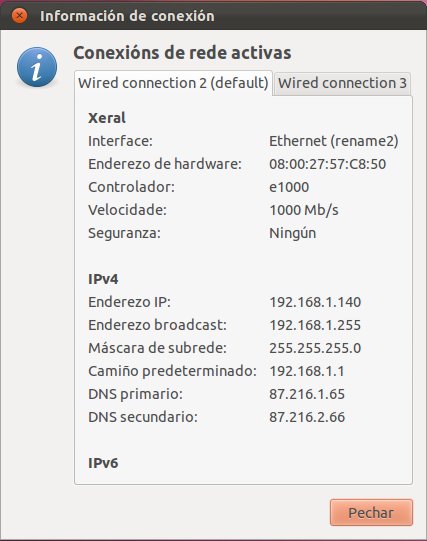This screenshot has width=427, height=541.
Task: Click the default route value 192.168.1.1
Action: 307,371
